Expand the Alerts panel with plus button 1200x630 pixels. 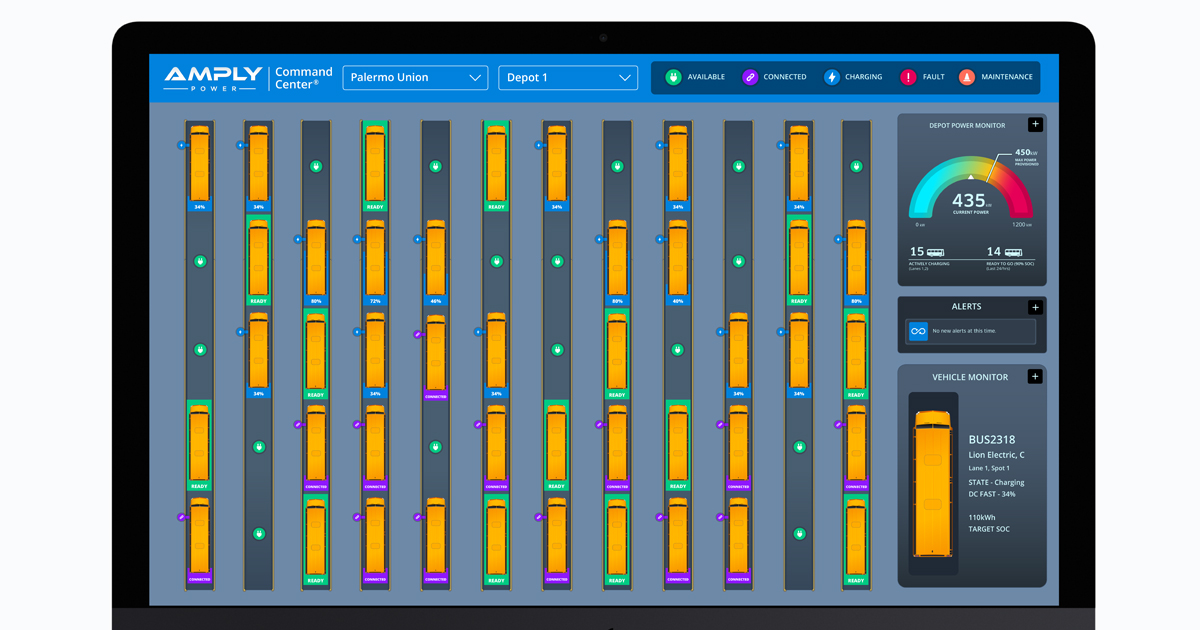tap(1035, 307)
